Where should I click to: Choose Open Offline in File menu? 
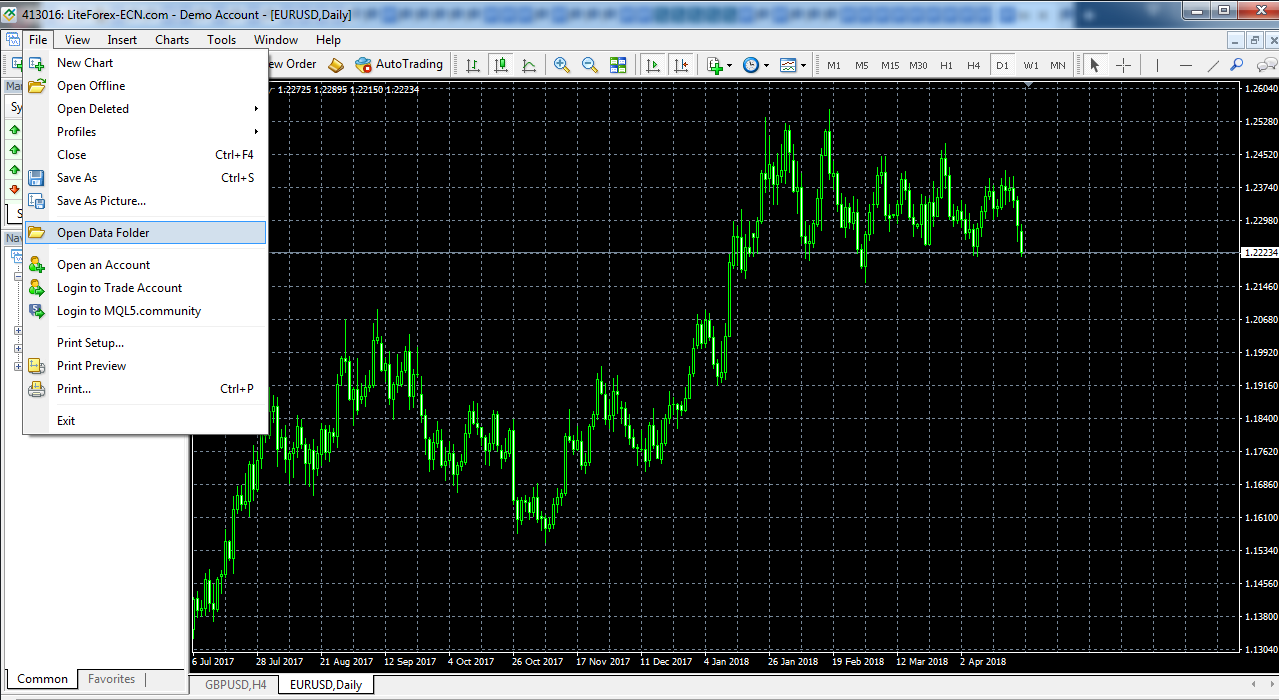(146, 86)
